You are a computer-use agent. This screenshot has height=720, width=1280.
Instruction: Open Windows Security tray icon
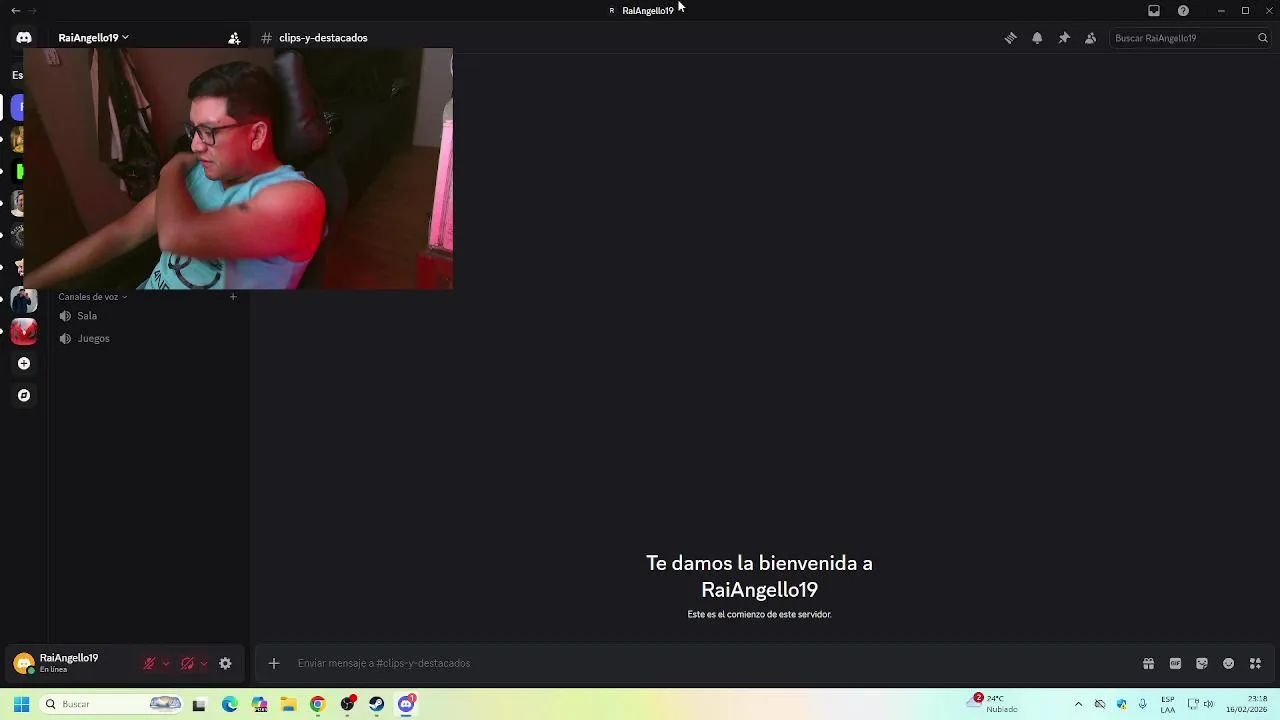point(1121,704)
